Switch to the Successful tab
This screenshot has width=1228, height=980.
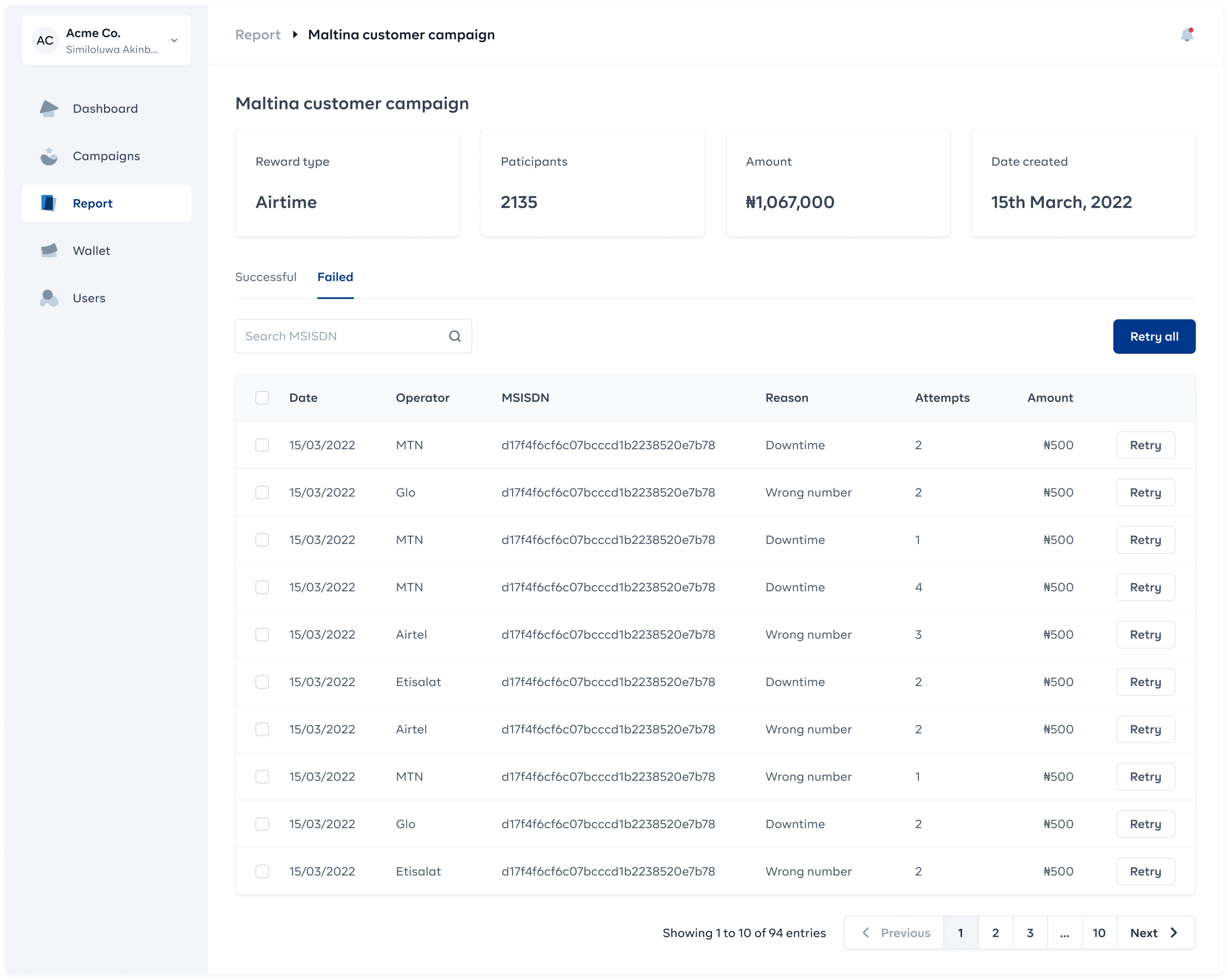pyautogui.click(x=265, y=277)
